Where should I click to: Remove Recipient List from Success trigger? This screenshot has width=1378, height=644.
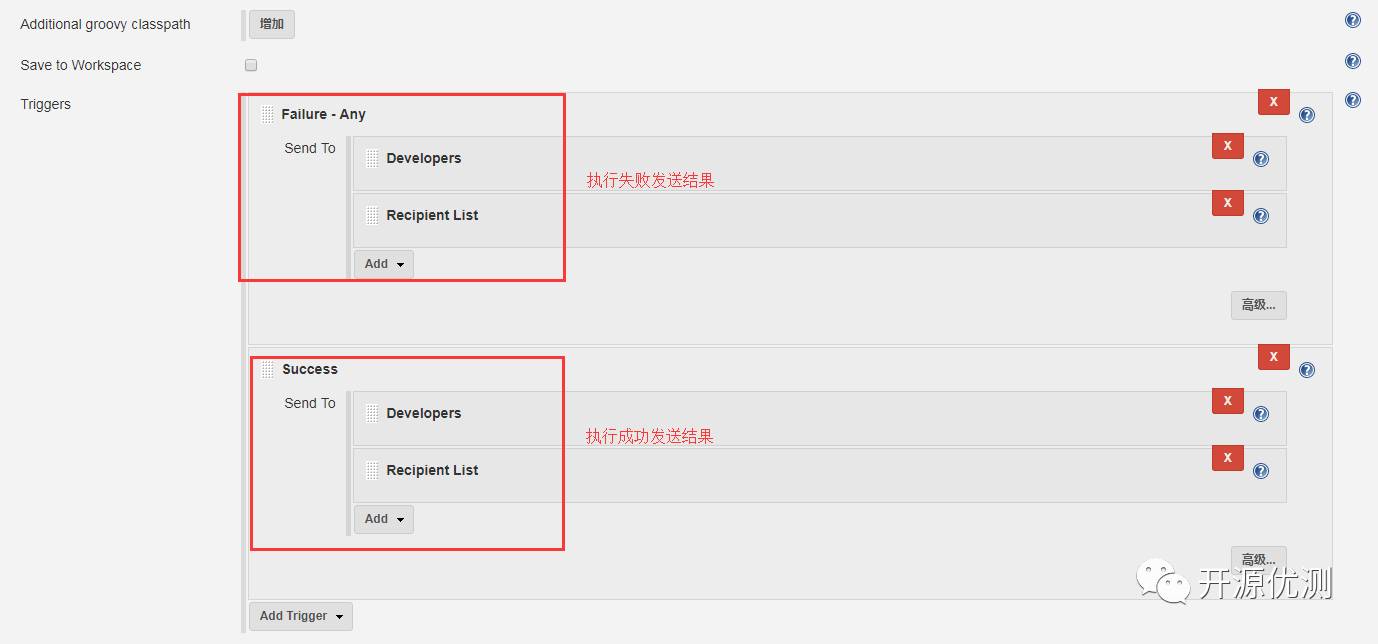1228,458
